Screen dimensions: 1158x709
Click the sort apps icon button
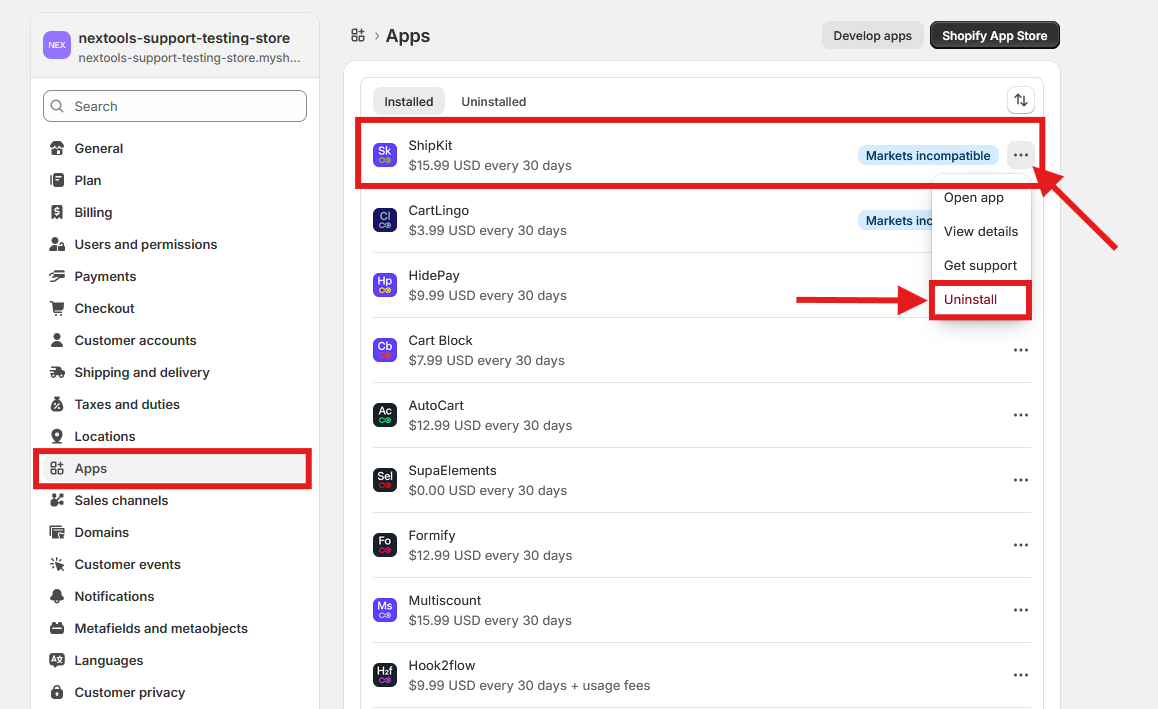[1020, 100]
